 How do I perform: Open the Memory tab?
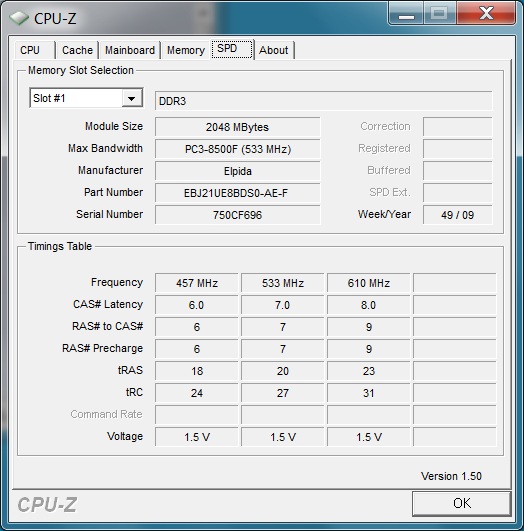tap(186, 50)
